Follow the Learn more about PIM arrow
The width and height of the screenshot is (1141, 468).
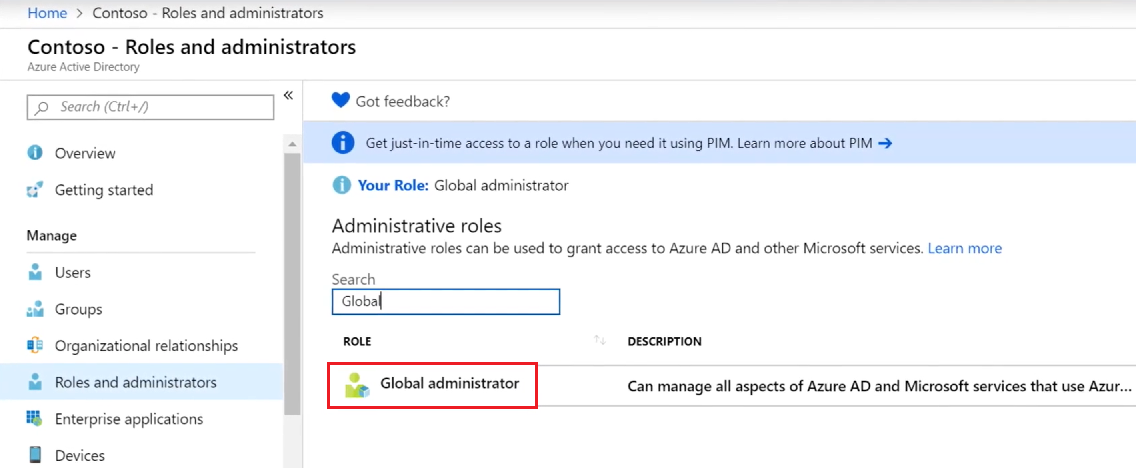pyautogui.click(x=885, y=143)
